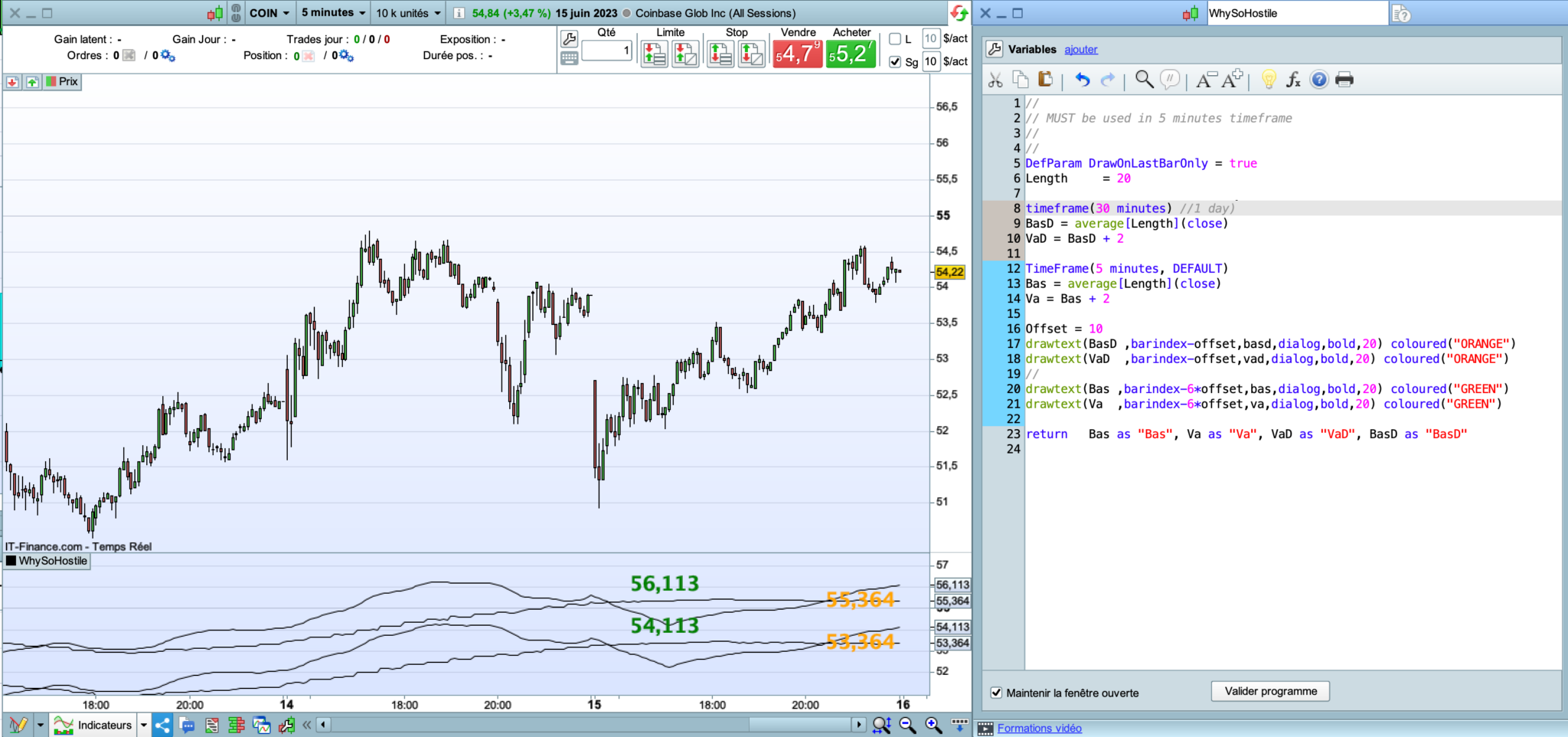Click the red down-arrow icon beside Prix
This screenshot has width=1568, height=737.
click(12, 82)
